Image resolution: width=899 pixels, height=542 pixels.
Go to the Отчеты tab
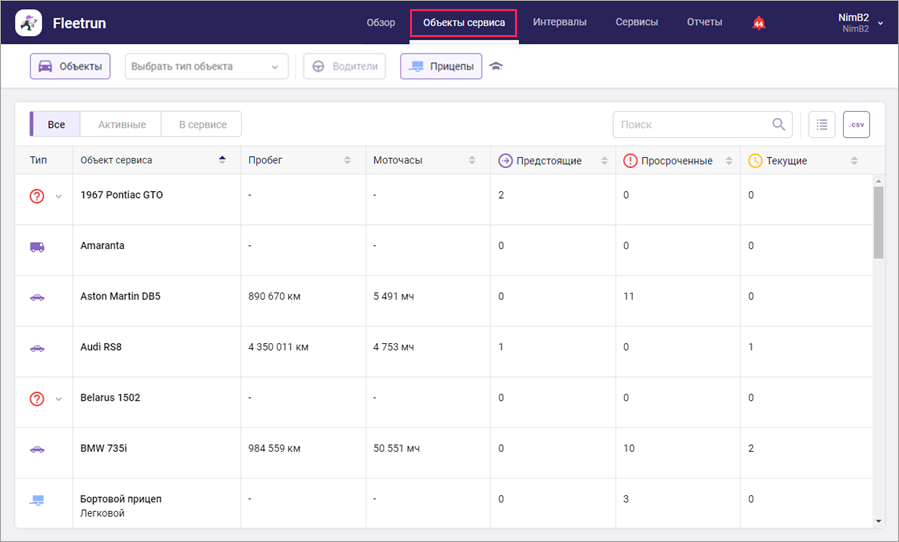704,22
